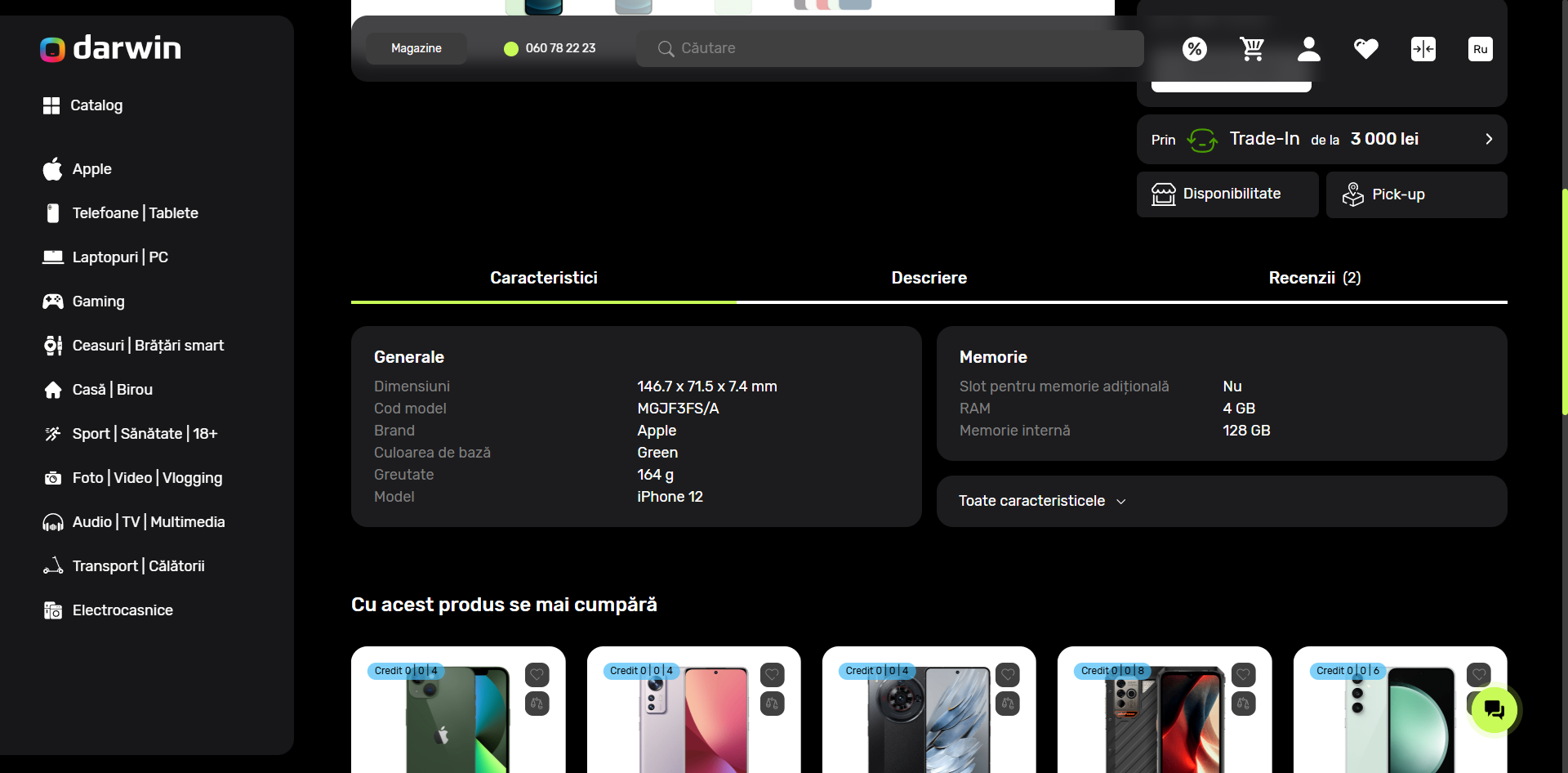1568x773 pixels.
Task: Open Transport | Călătorii category
Action: pyautogui.click(x=123, y=566)
